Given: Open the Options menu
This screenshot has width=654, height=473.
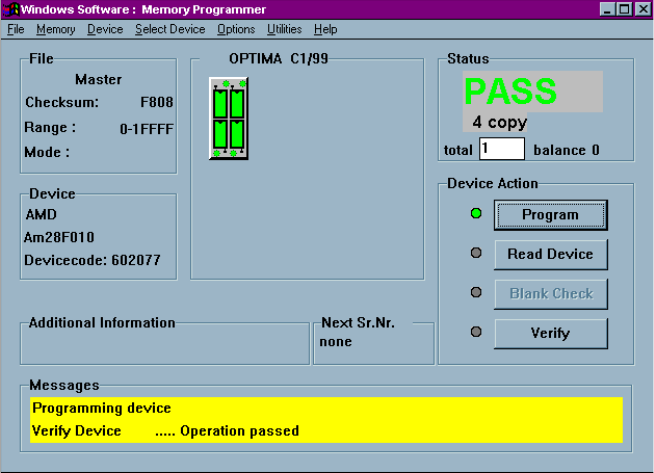Looking at the screenshot, I should (x=236, y=29).
